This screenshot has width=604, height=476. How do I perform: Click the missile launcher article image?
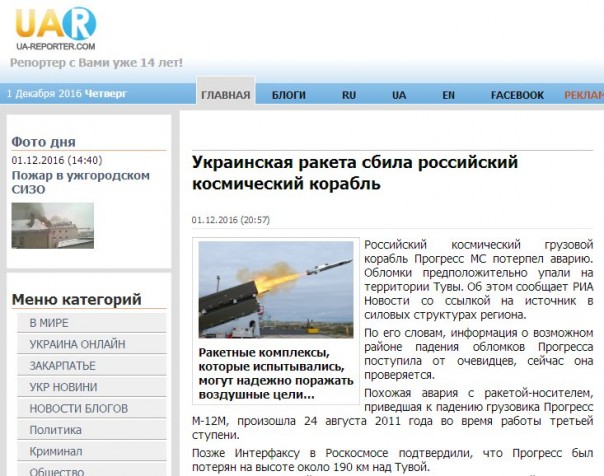click(276, 291)
